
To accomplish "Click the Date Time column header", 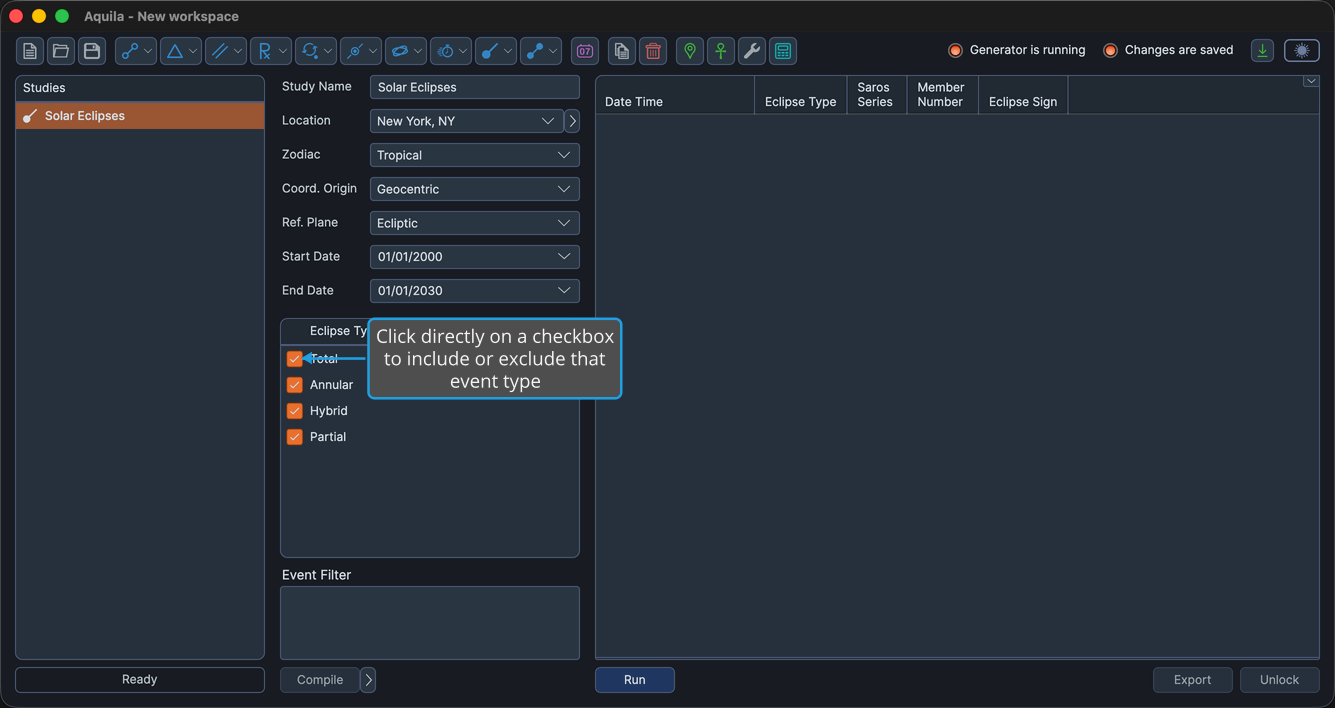I will pyautogui.click(x=675, y=95).
